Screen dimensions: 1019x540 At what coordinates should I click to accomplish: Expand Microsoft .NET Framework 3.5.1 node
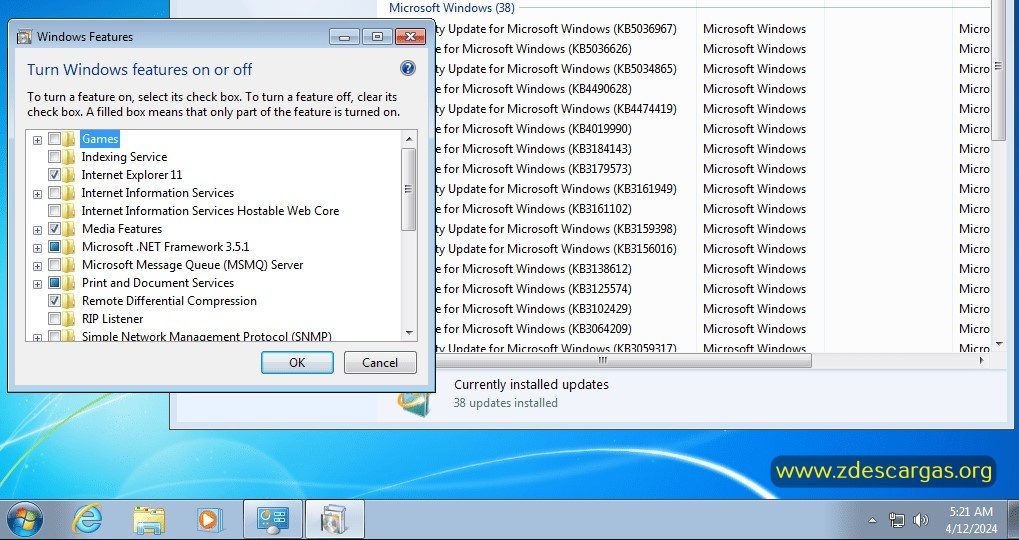37,248
